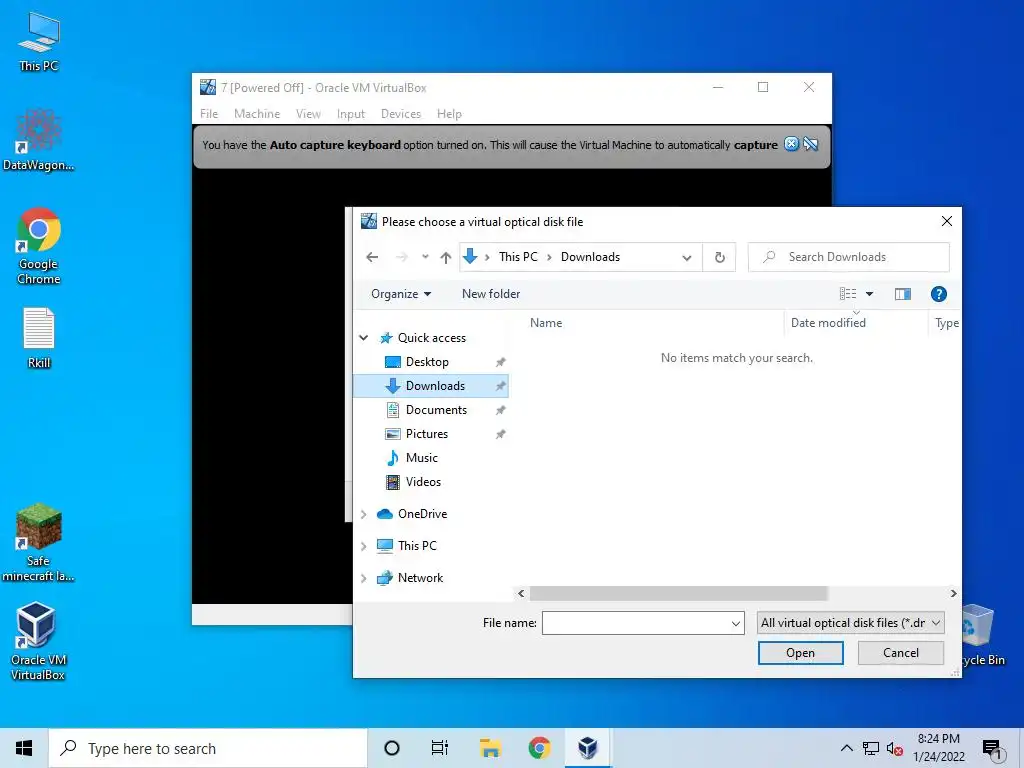Viewport: 1024px width, 768px height.
Task: Refresh the Downloads folder view
Action: point(720,257)
